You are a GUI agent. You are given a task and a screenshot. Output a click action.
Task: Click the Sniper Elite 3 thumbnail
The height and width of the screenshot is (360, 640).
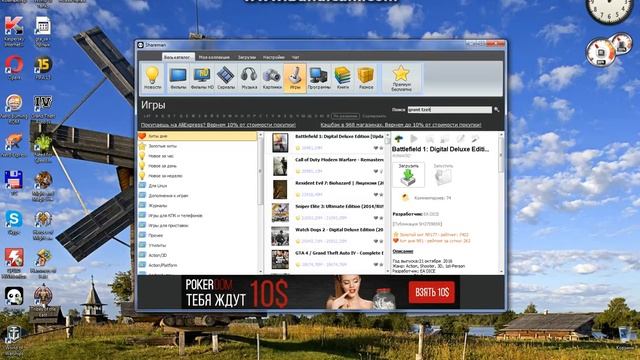280,212
